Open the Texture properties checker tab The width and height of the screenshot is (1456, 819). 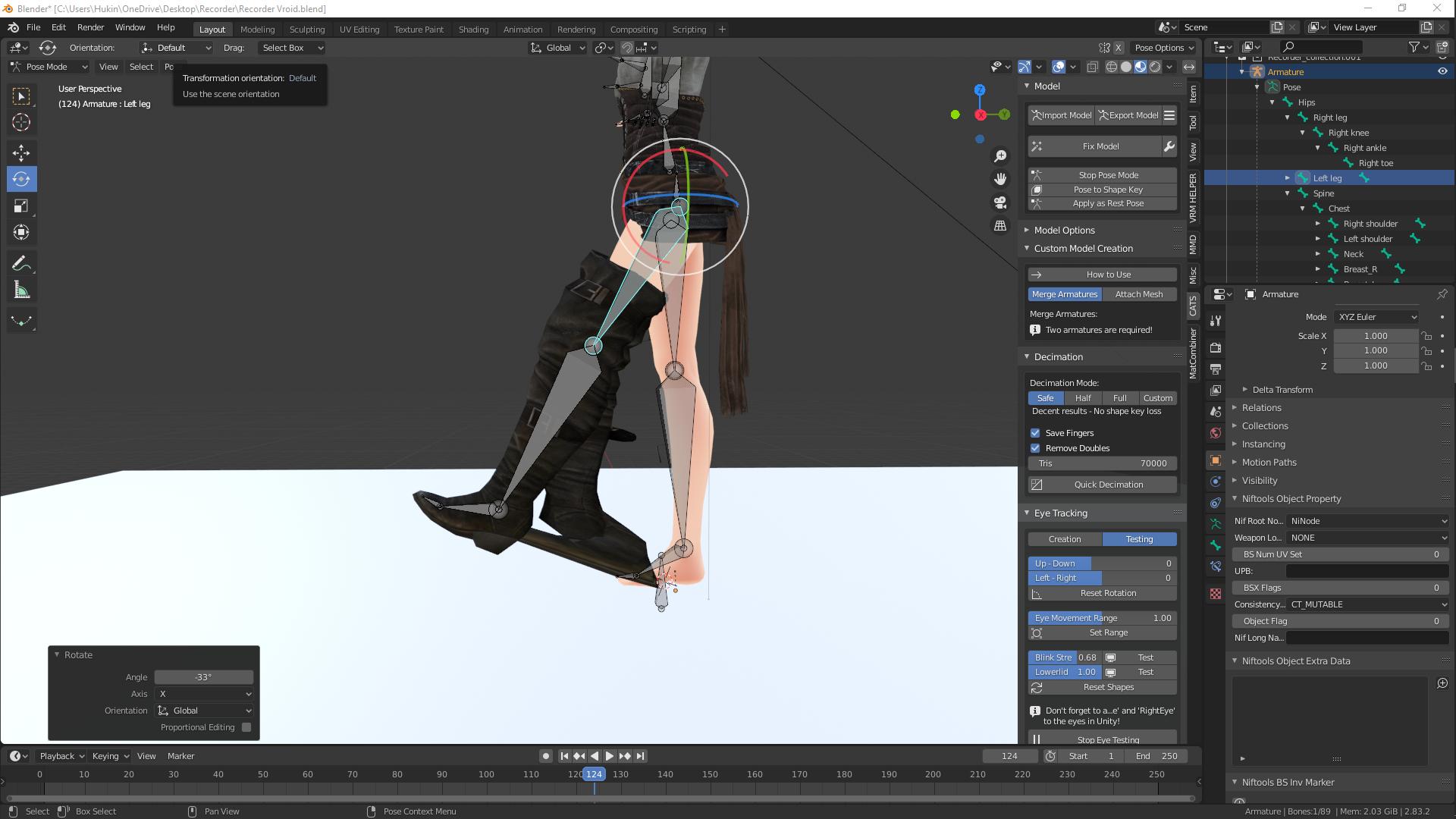[x=1216, y=594]
